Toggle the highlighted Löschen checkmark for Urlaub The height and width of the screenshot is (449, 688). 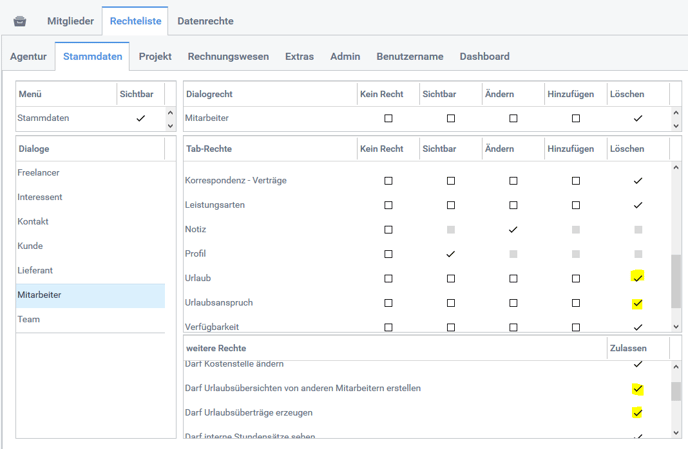(x=638, y=278)
